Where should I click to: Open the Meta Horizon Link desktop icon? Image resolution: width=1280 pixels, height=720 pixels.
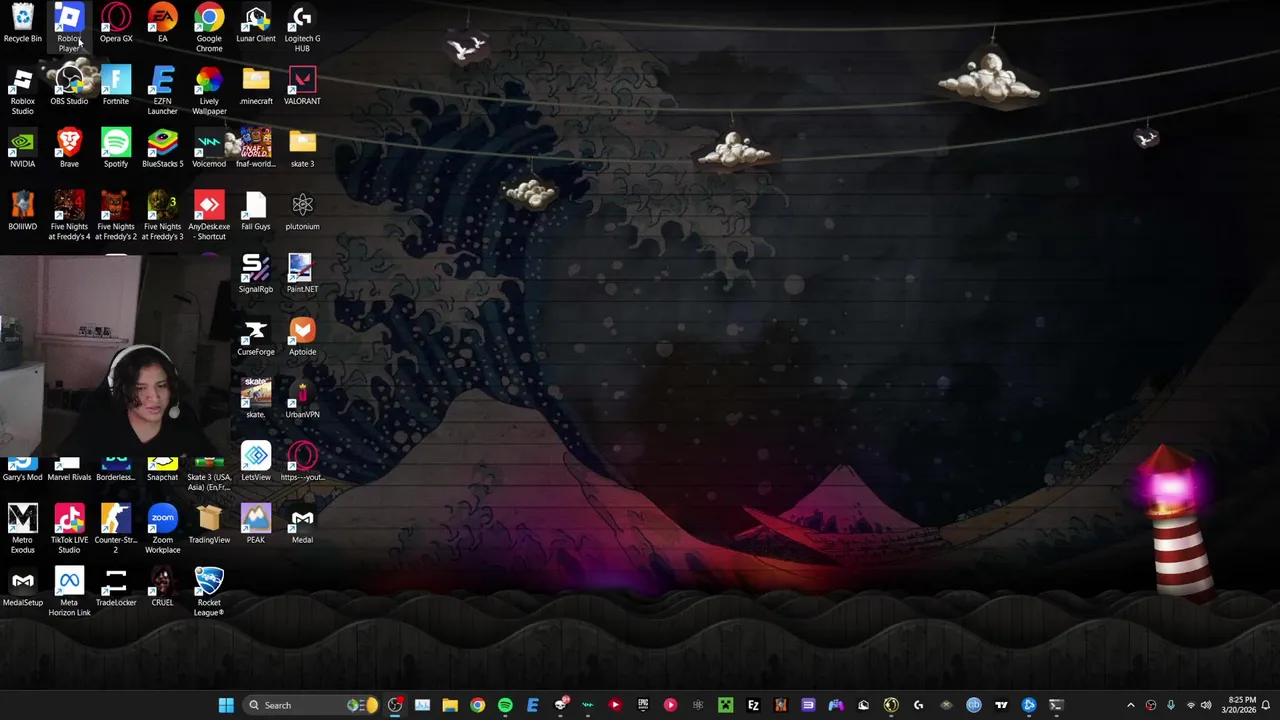pyautogui.click(x=69, y=593)
